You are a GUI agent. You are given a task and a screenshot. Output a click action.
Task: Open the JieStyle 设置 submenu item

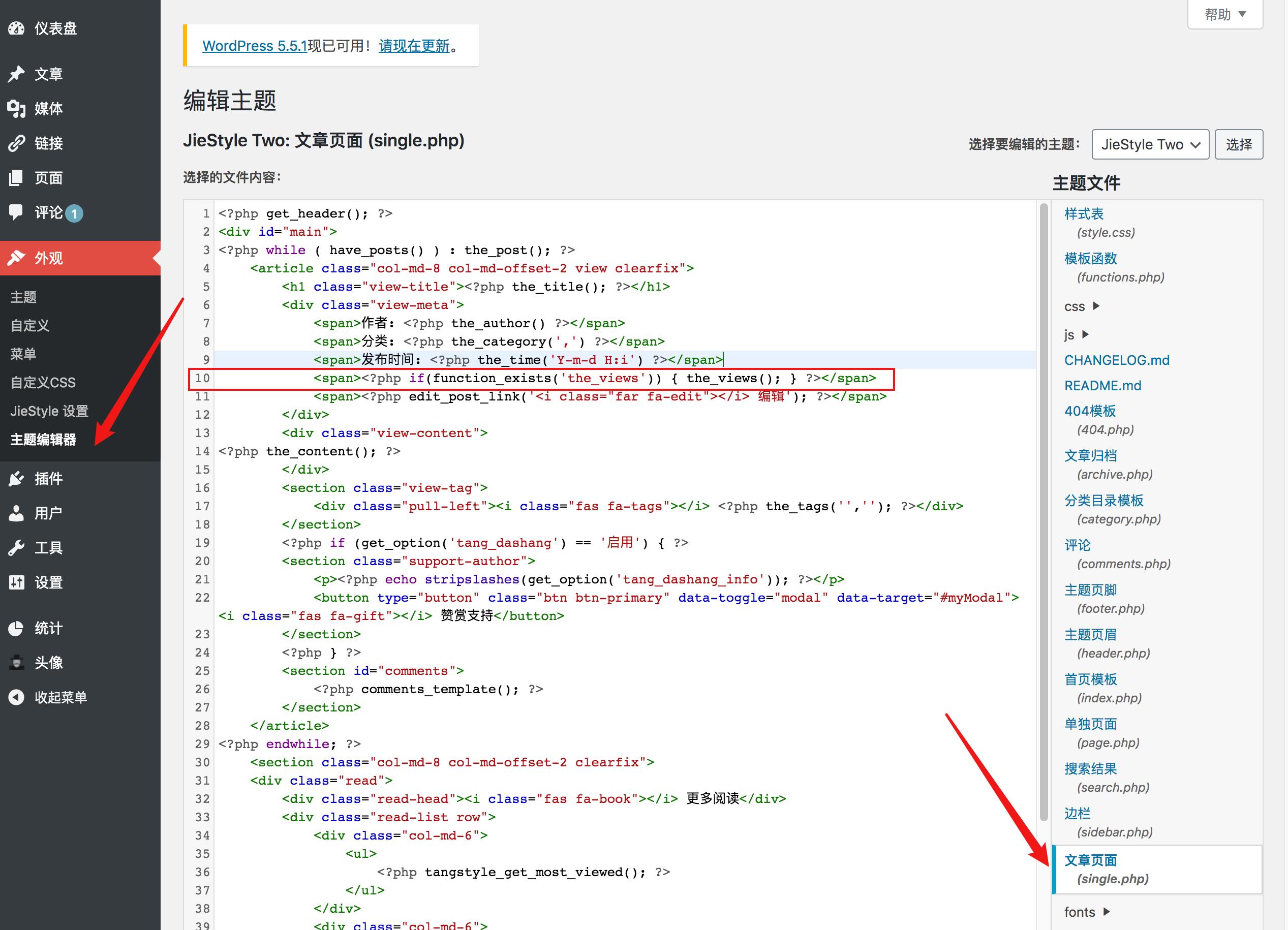49,411
